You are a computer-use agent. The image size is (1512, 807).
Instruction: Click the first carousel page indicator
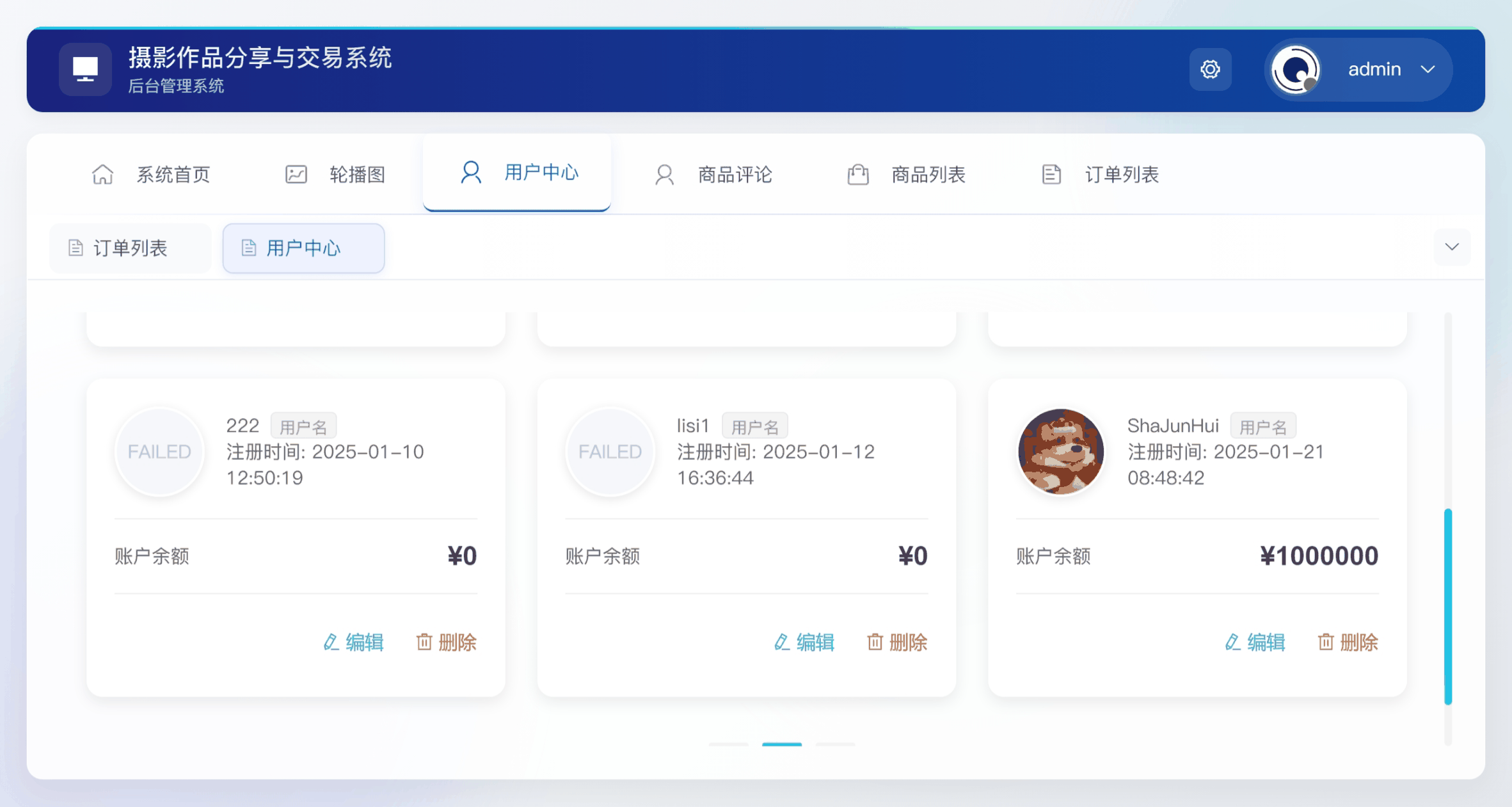pyautogui.click(x=728, y=744)
